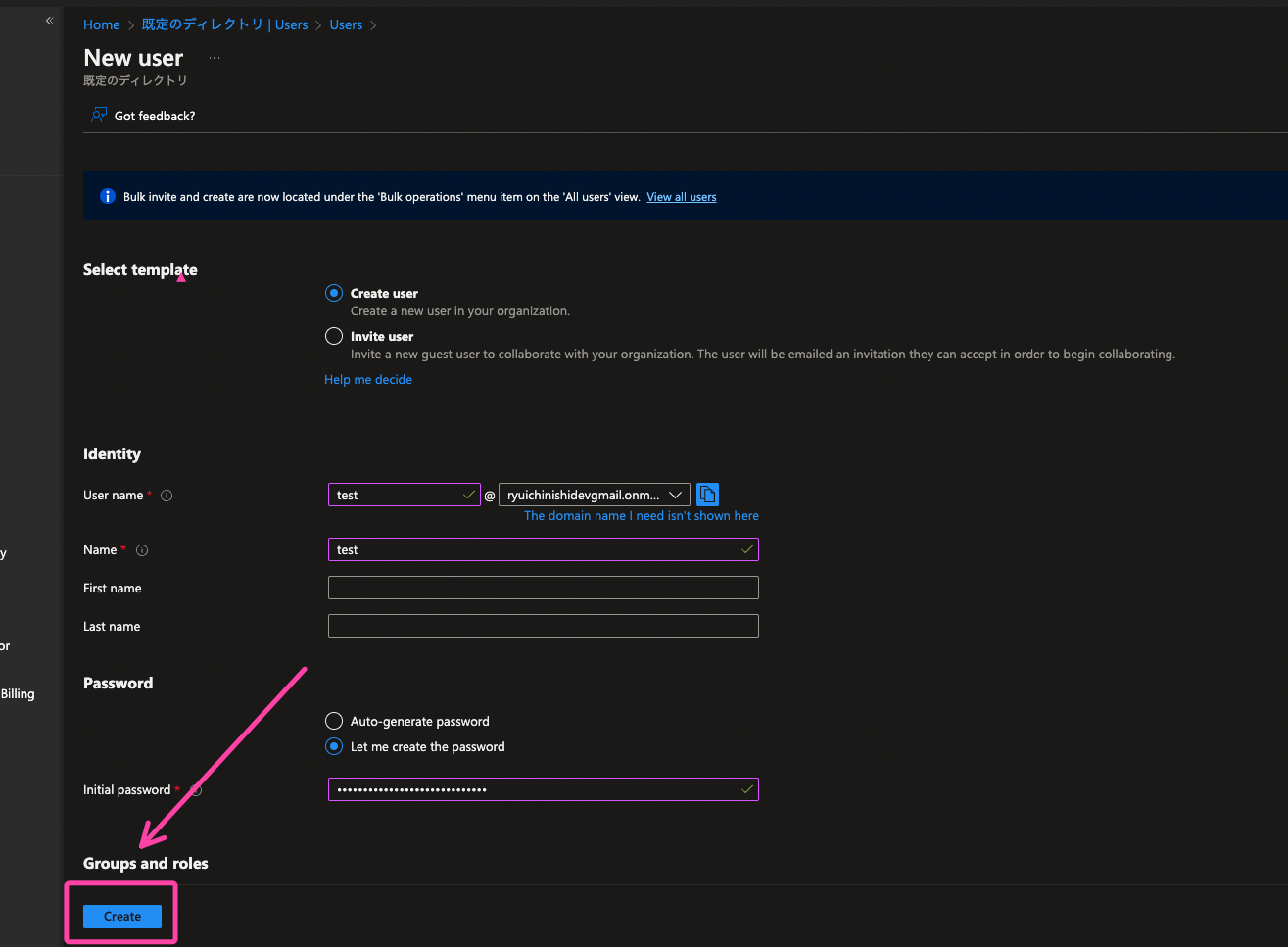1288x947 pixels.
Task: Enable Auto-generate password
Action: pyautogui.click(x=333, y=721)
